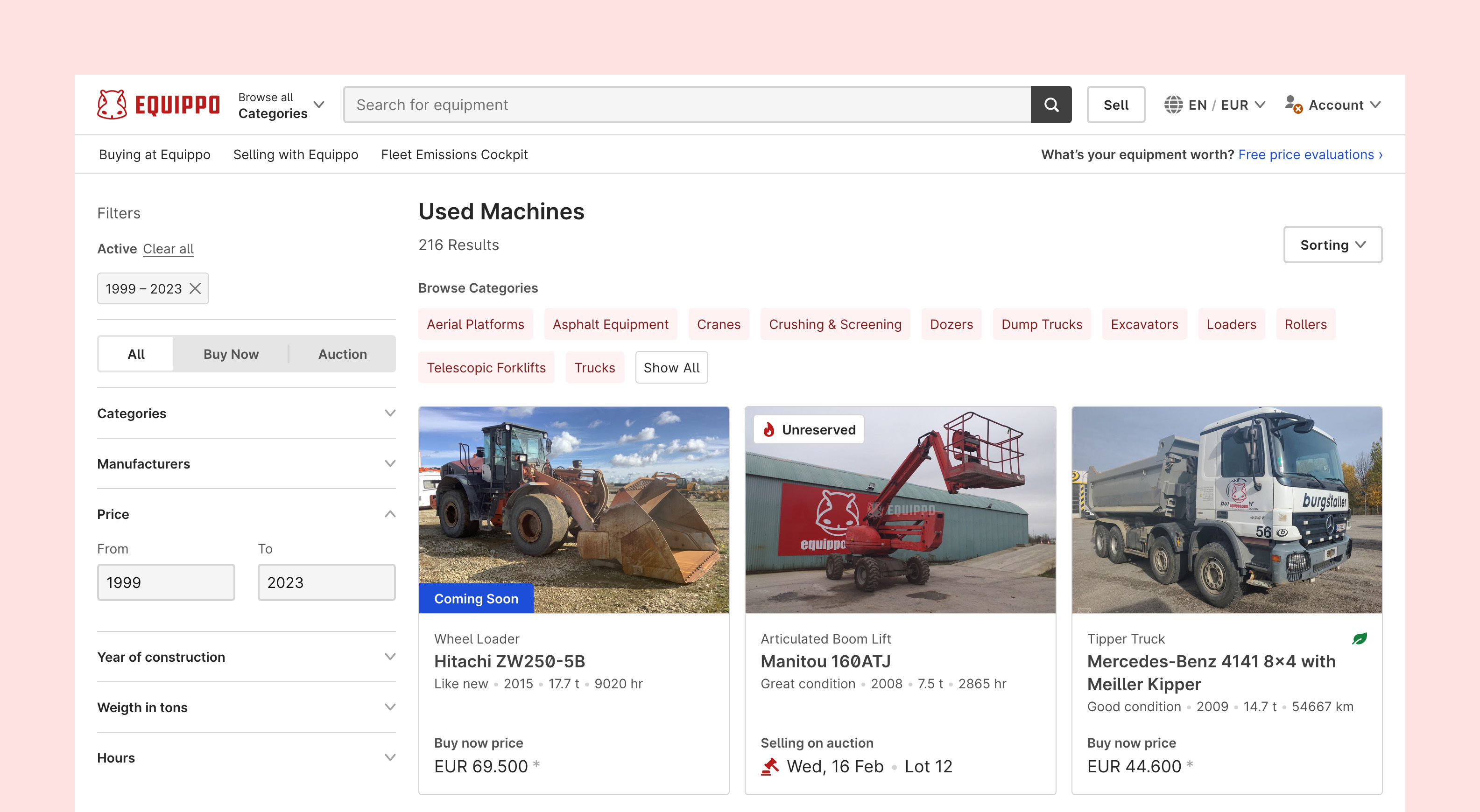Select Rollers category chip
Viewport: 1480px width, 812px height.
tap(1305, 324)
